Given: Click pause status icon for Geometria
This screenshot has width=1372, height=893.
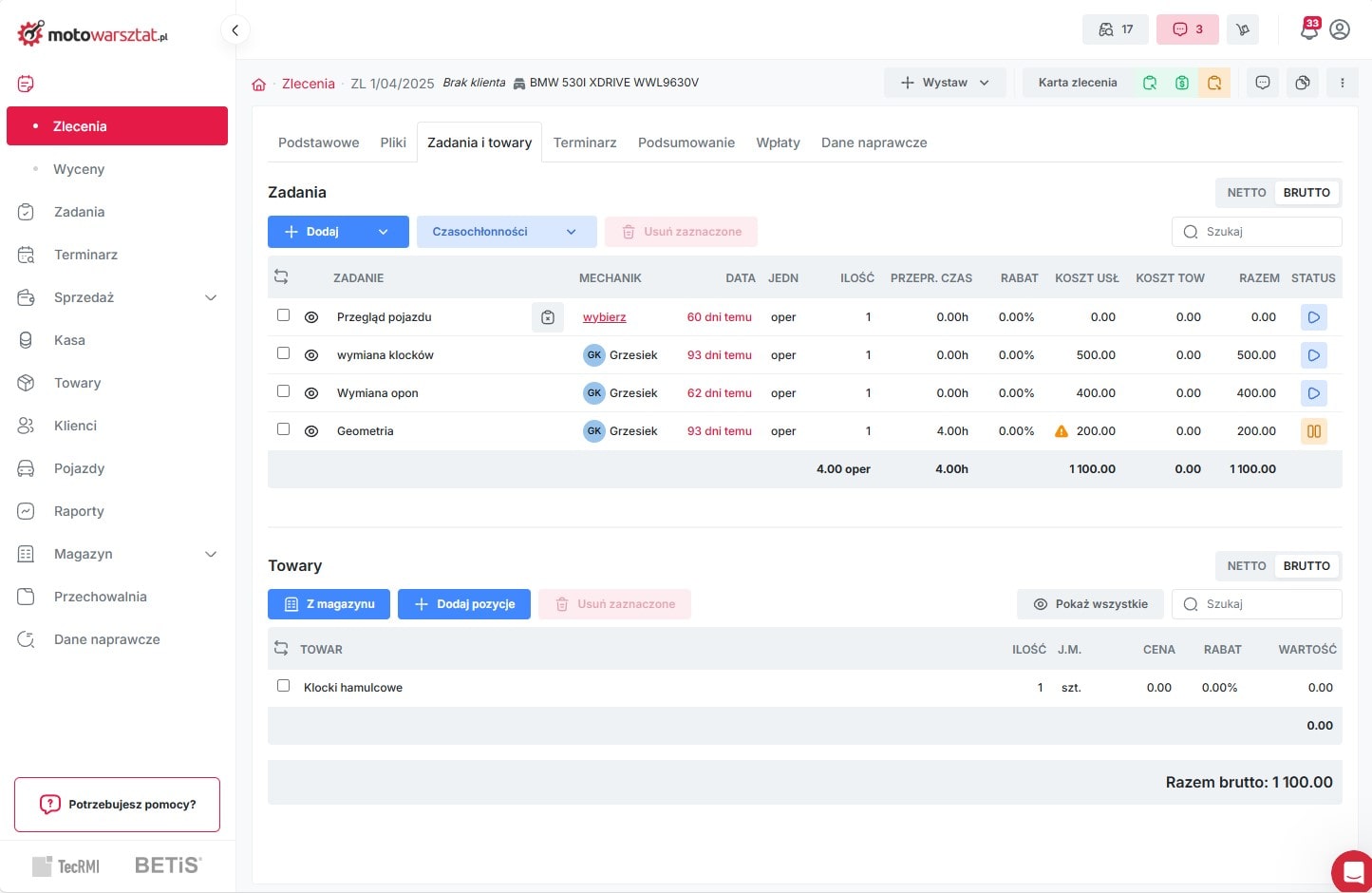Looking at the screenshot, I should coord(1313,431).
